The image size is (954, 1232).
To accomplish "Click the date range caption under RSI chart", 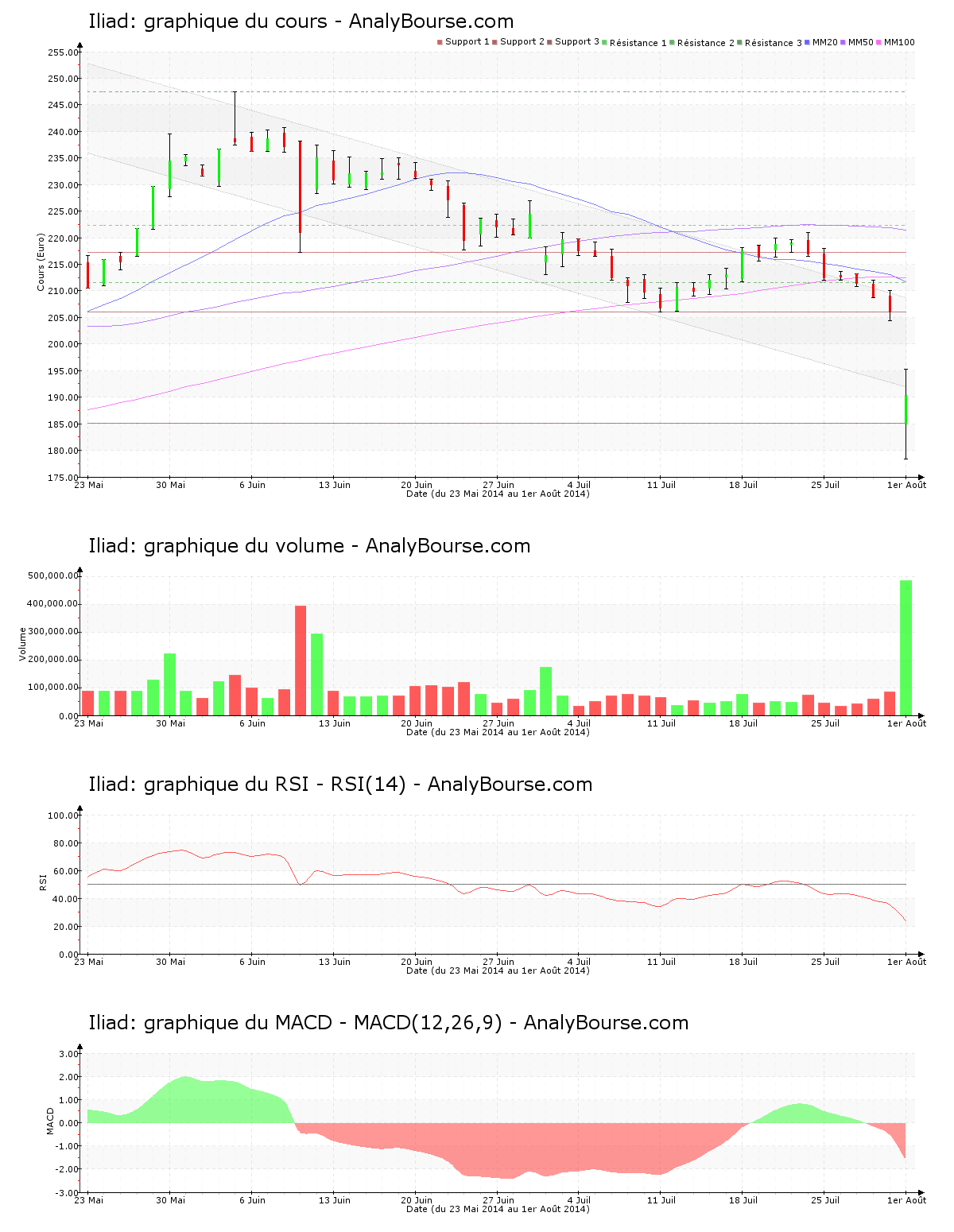I will [x=498, y=970].
